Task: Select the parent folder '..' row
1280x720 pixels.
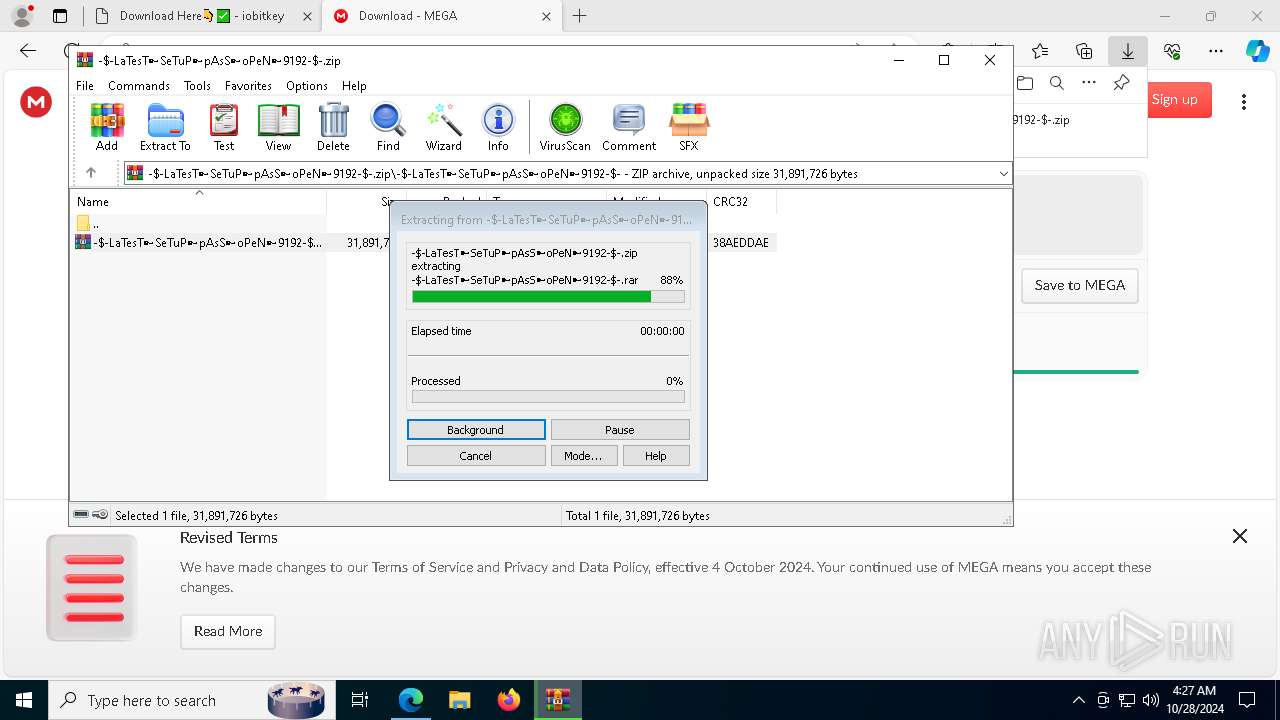Action: tap(198, 223)
